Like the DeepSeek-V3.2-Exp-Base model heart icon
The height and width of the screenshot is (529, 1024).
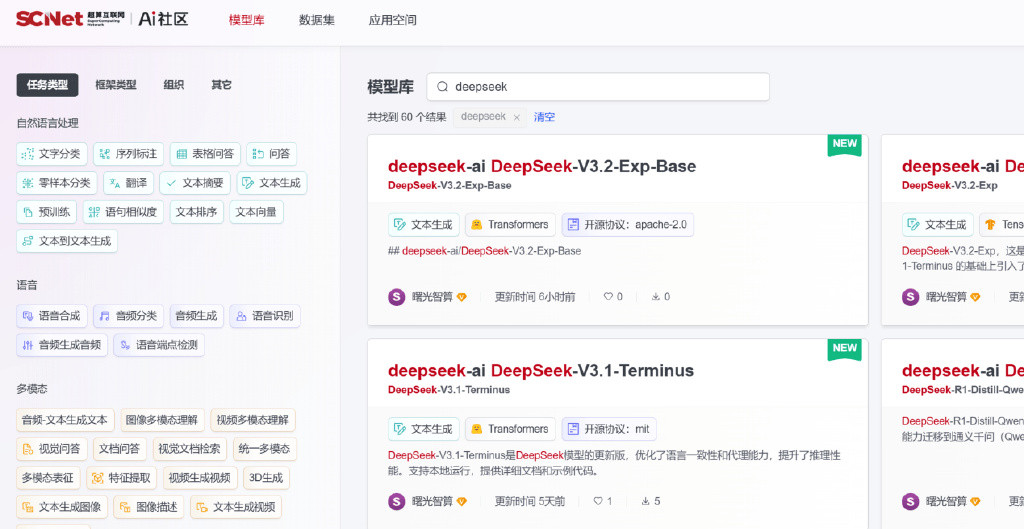(x=608, y=297)
